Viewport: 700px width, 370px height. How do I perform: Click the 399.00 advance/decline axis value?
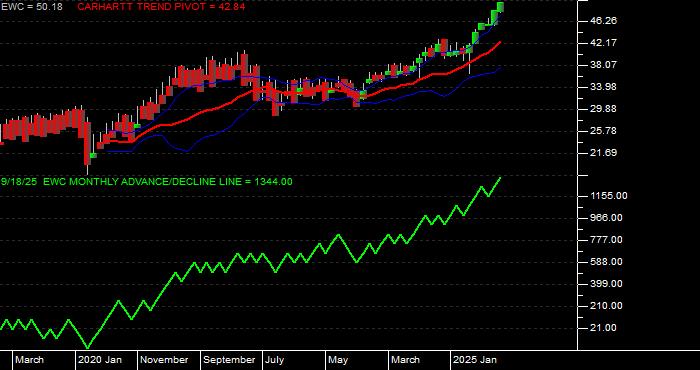click(x=605, y=284)
